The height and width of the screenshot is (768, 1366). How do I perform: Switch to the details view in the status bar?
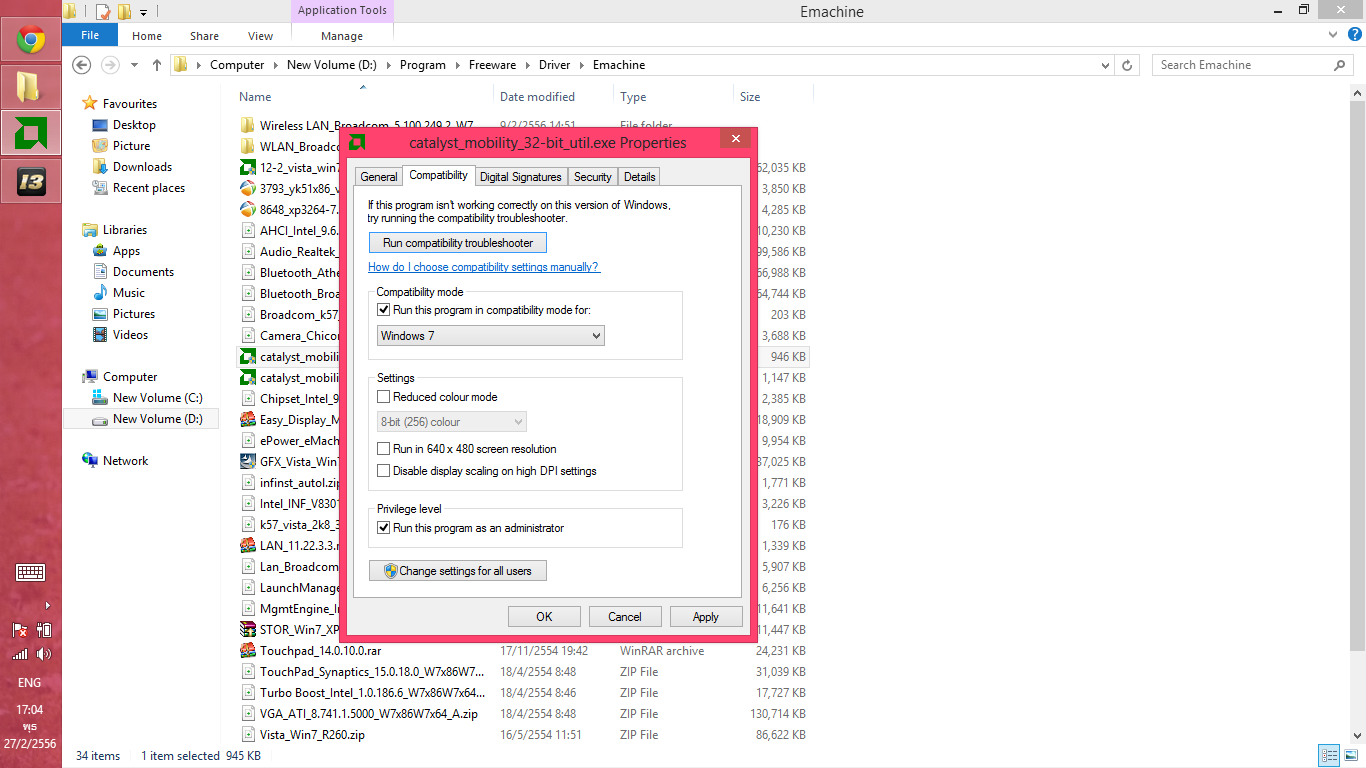click(x=1329, y=755)
